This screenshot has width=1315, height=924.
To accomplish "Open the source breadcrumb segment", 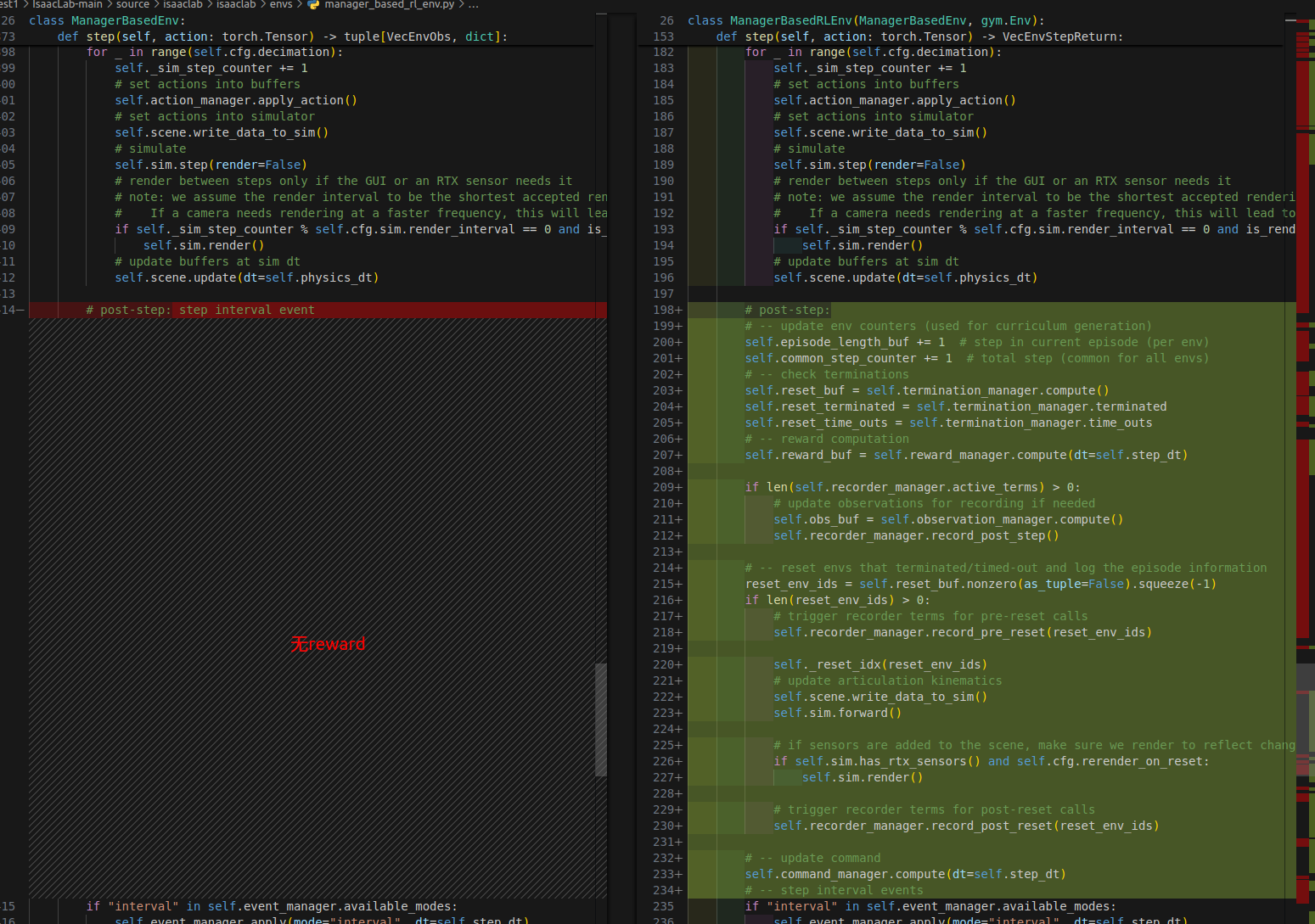I will tap(132, 5).
